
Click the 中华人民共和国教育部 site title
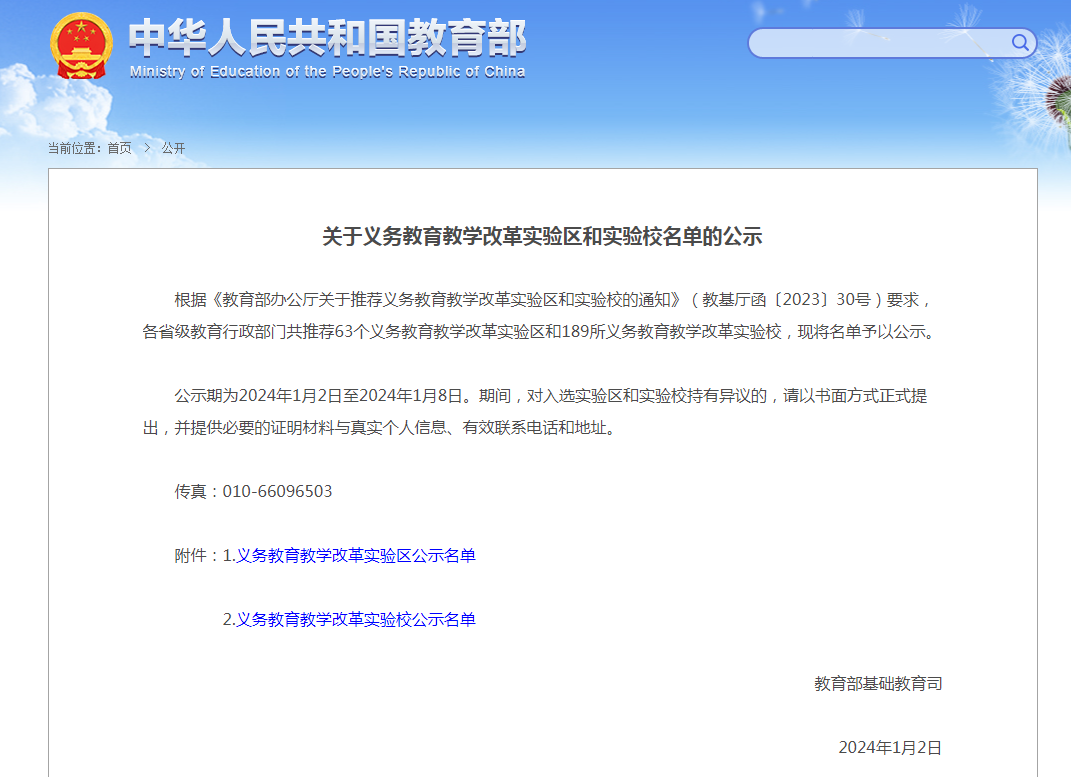tap(328, 38)
